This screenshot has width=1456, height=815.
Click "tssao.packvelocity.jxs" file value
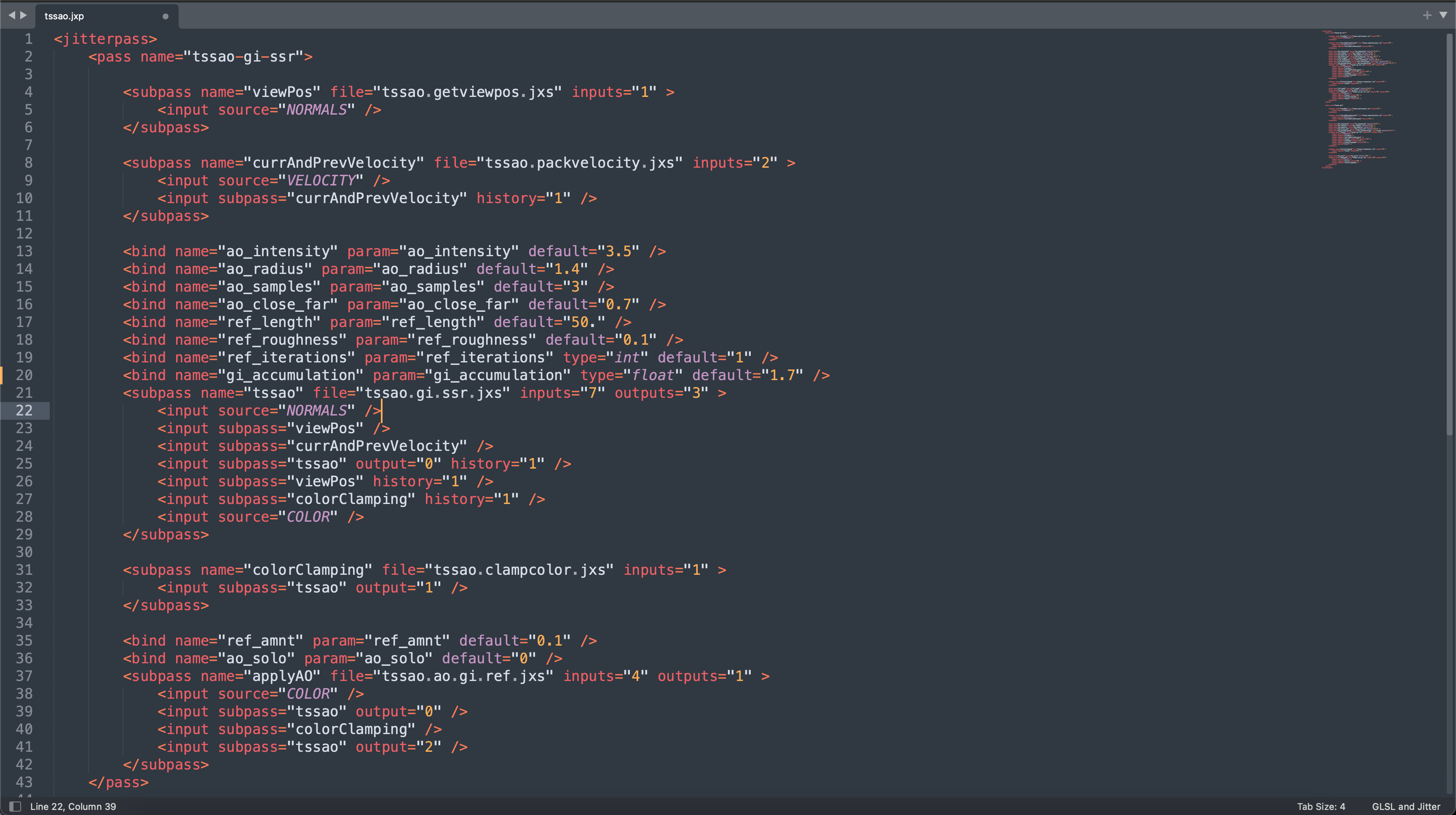click(x=580, y=163)
